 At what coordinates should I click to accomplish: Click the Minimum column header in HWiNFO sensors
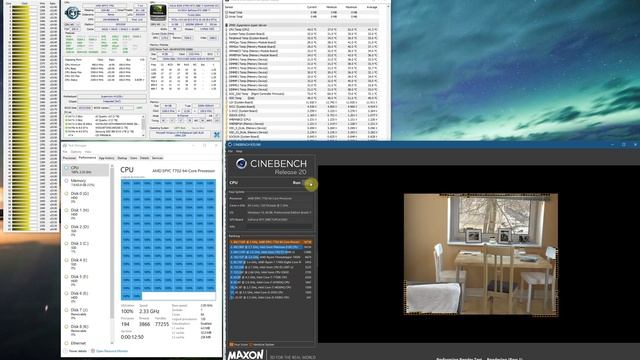332,7
